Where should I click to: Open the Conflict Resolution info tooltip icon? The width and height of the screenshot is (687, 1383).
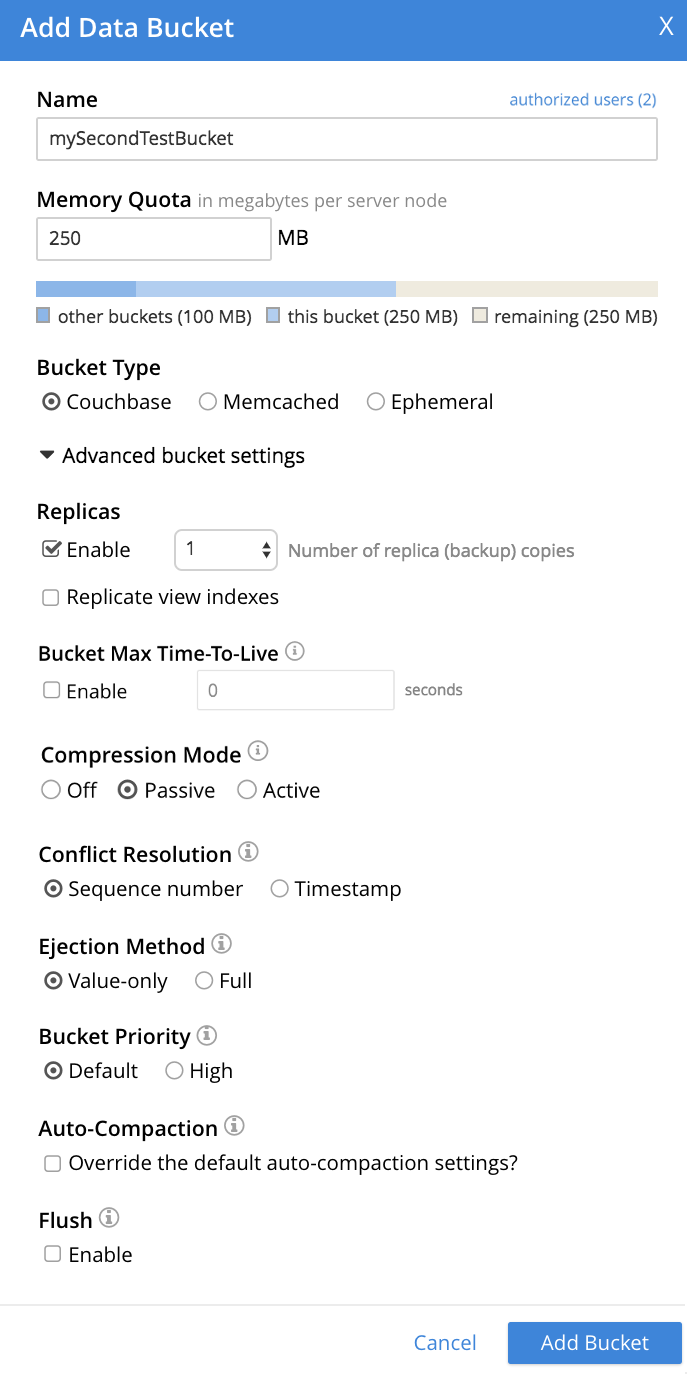pyautogui.click(x=249, y=852)
